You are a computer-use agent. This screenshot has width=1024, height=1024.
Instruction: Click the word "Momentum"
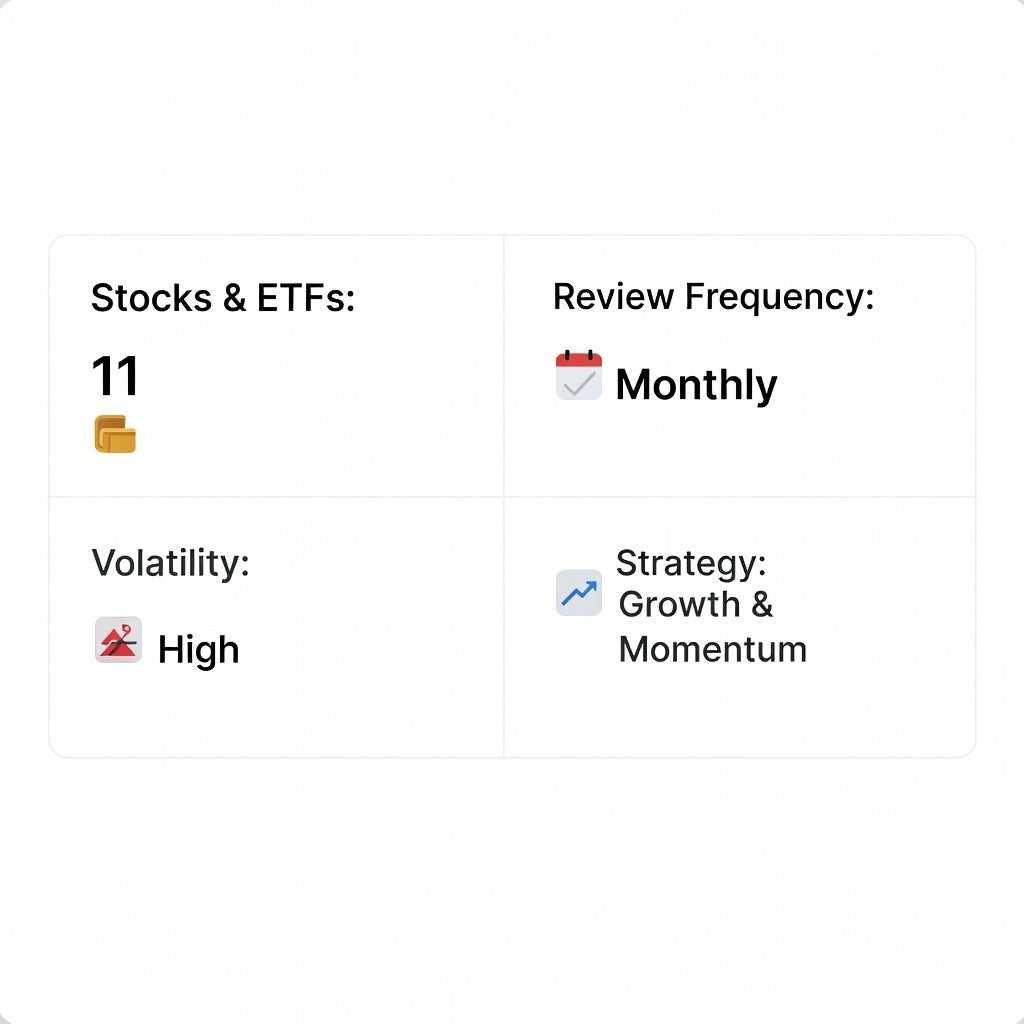coord(713,649)
